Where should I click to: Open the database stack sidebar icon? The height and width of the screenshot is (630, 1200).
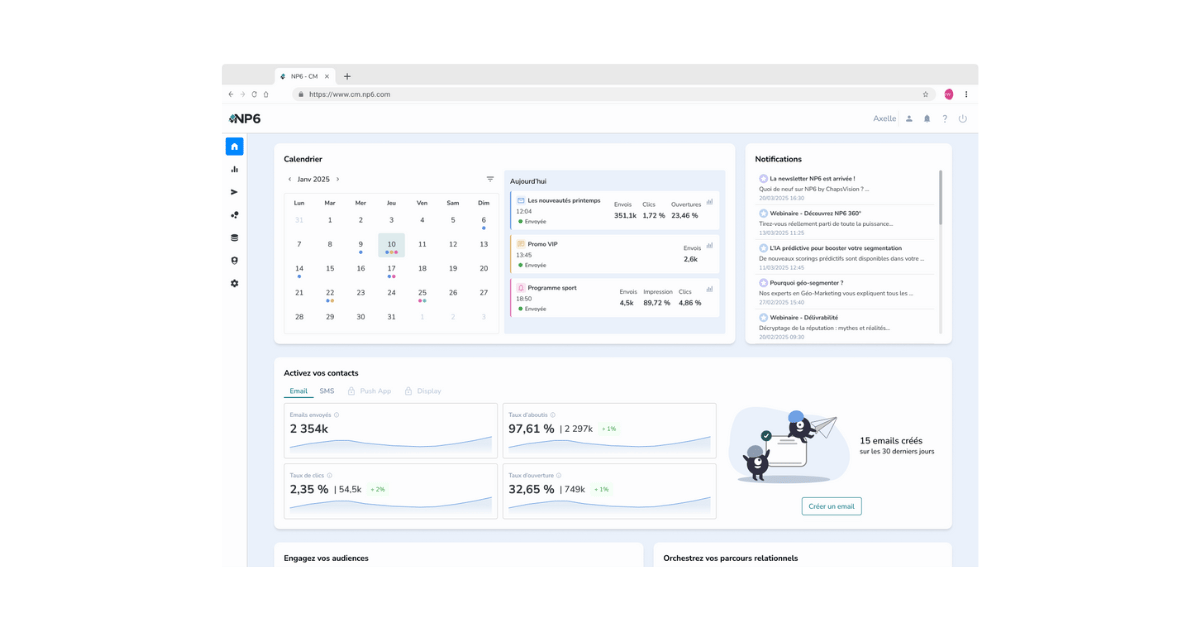coord(234,238)
